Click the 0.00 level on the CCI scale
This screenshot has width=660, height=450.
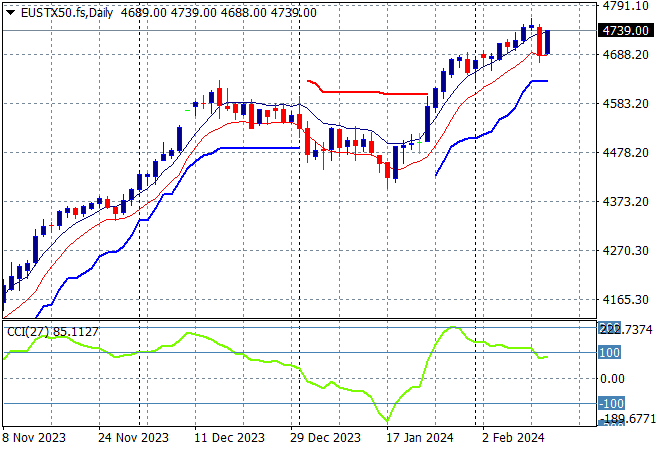click(x=612, y=378)
